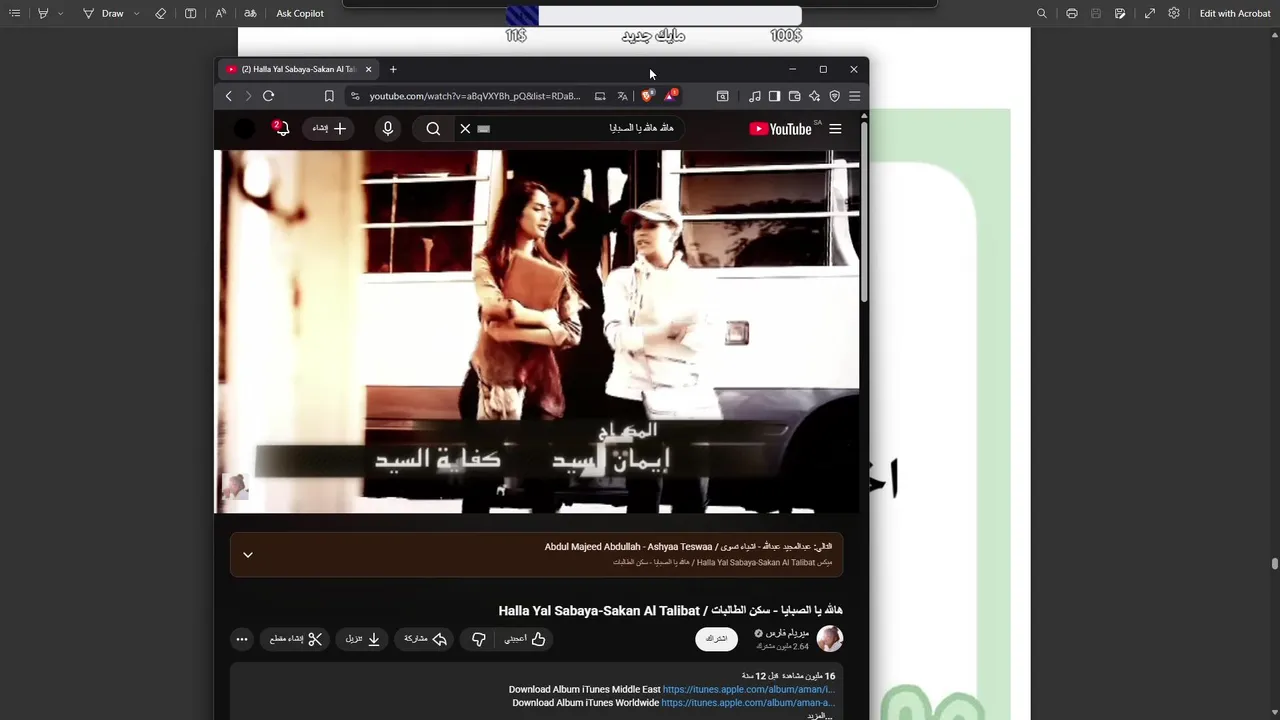Open the PDF contents list icon
This screenshot has height=720, width=1280.
pos(14,14)
